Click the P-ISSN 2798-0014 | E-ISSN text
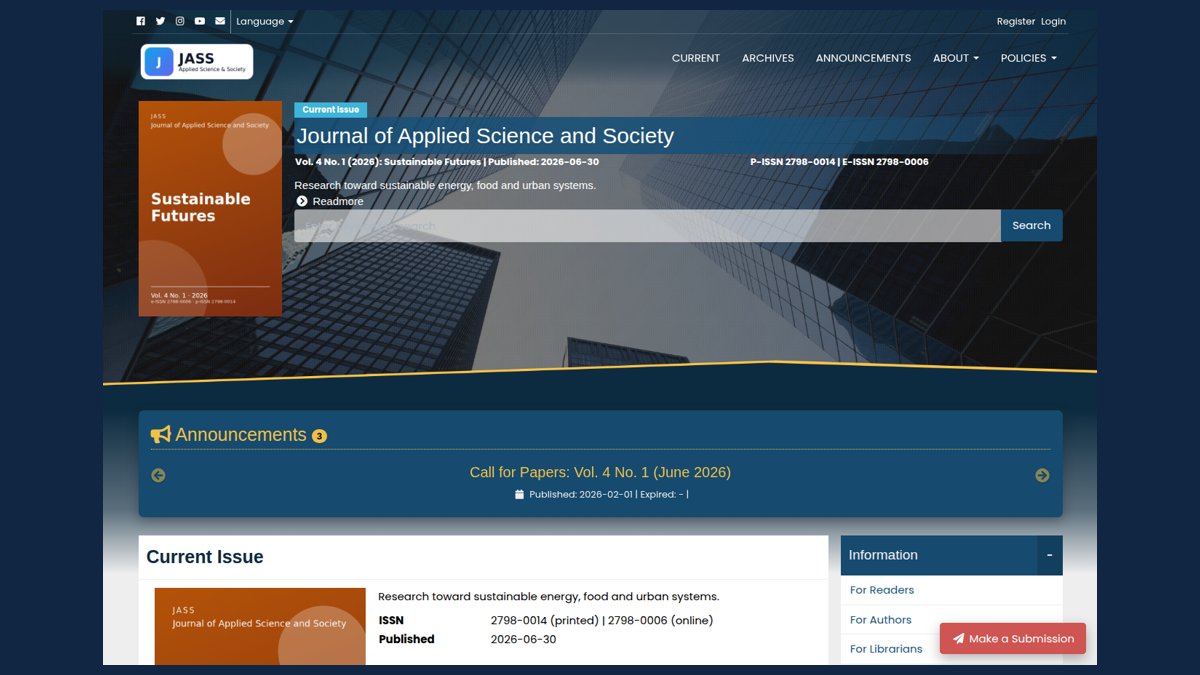The width and height of the screenshot is (1200, 675). [x=839, y=162]
